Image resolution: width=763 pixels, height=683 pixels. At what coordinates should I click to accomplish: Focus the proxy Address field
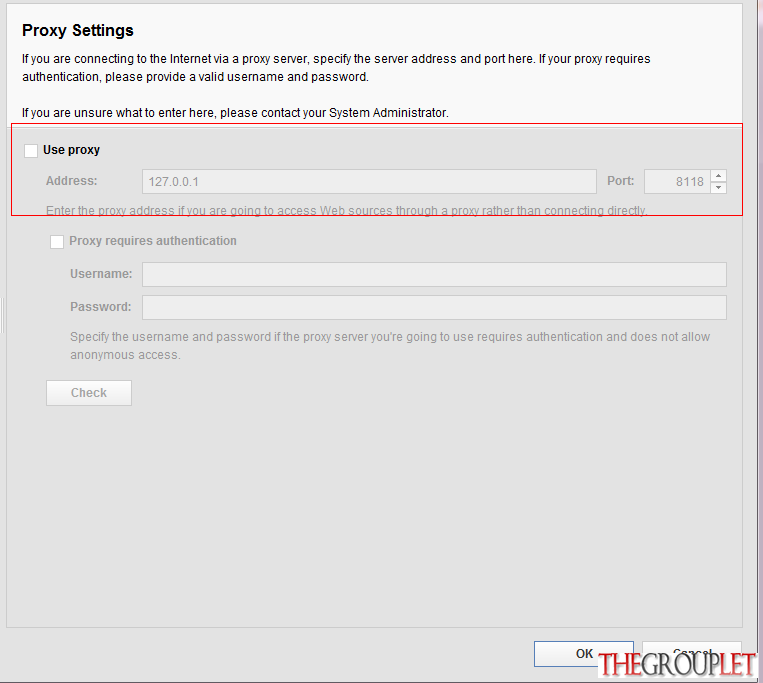click(369, 181)
